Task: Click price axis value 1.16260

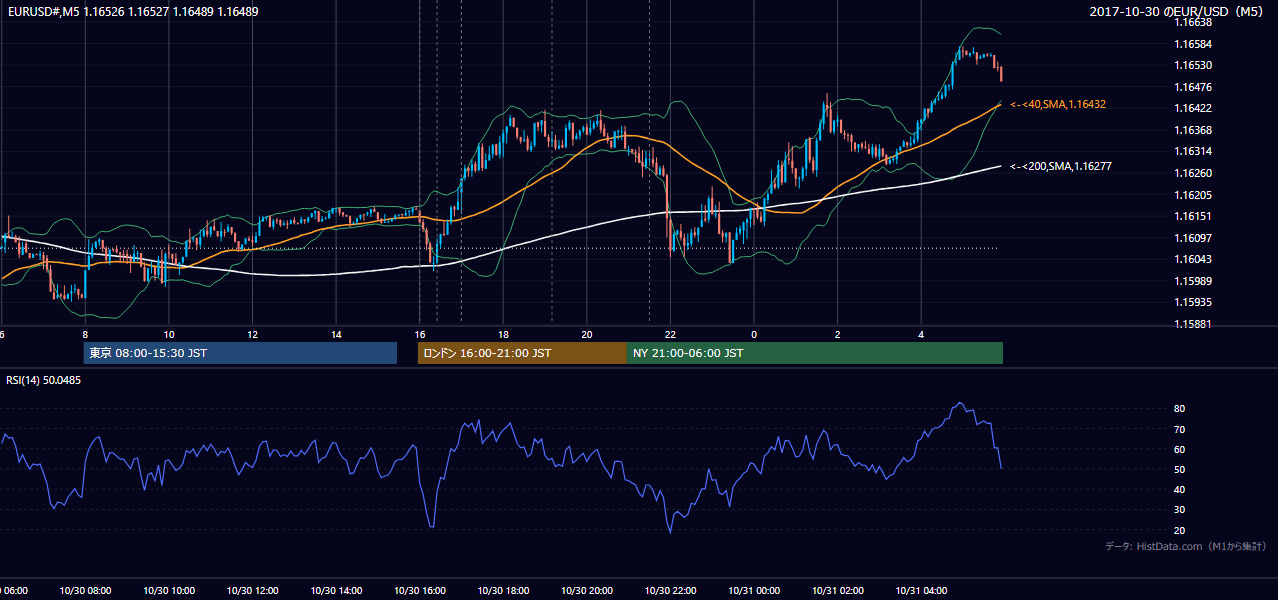Action: [x=1194, y=173]
